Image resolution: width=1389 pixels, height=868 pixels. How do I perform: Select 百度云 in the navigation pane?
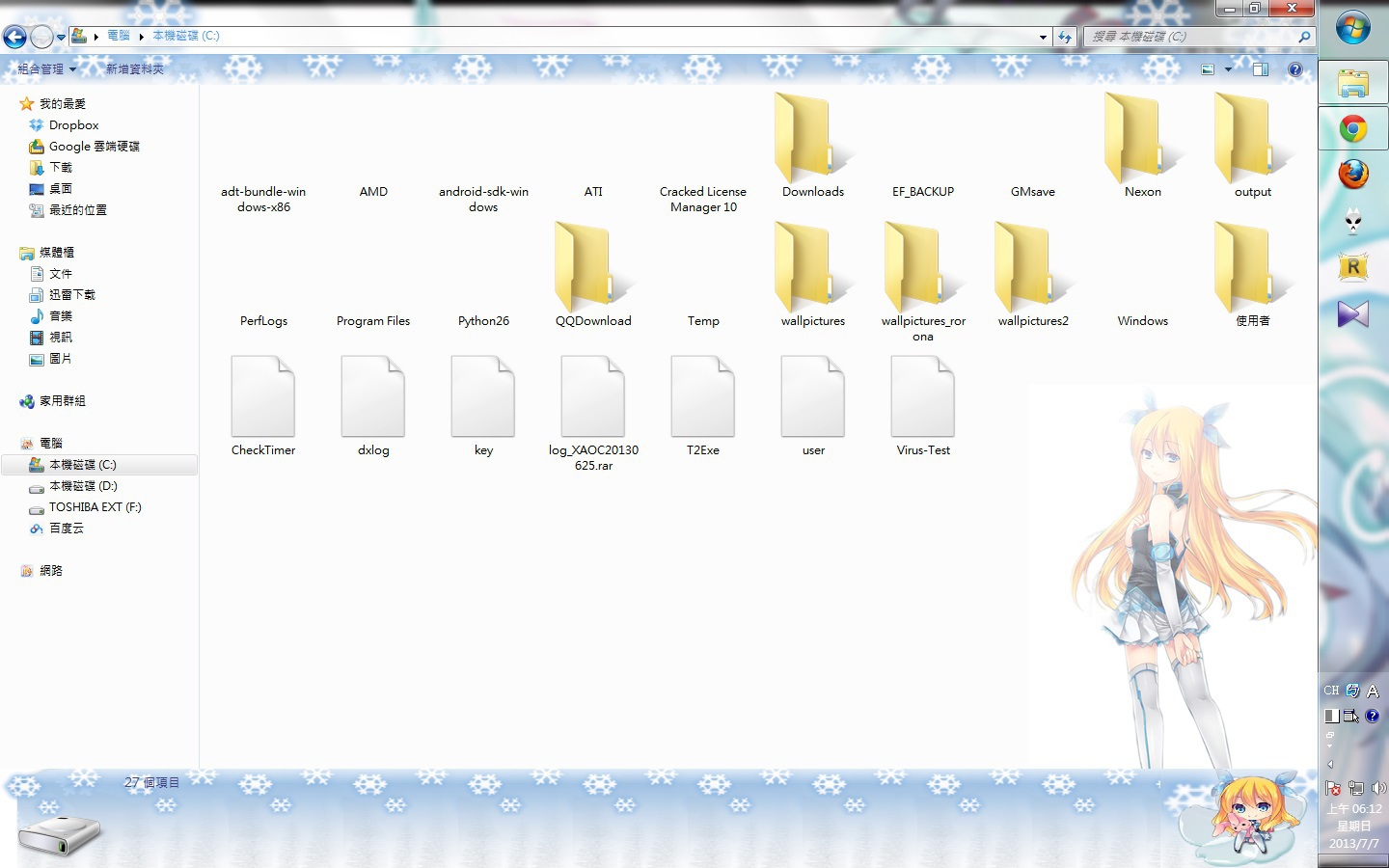click(x=66, y=529)
